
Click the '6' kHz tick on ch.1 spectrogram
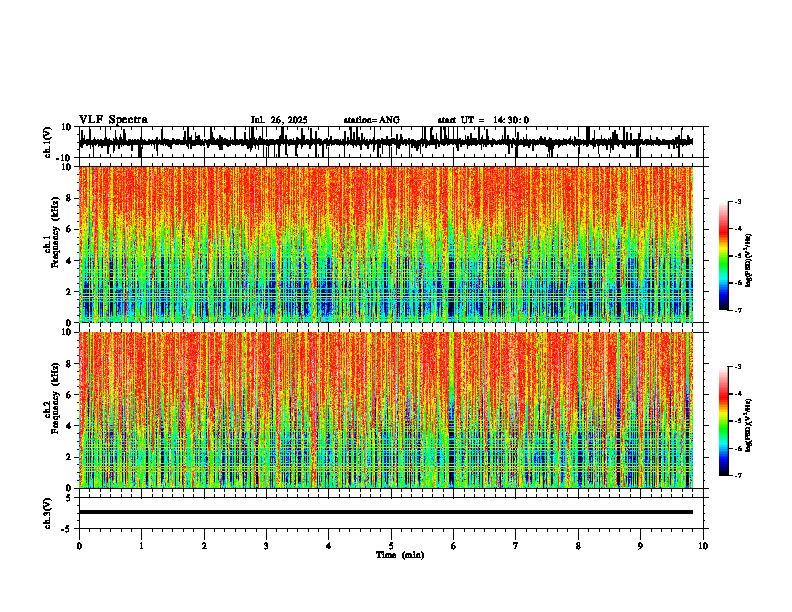(69, 229)
